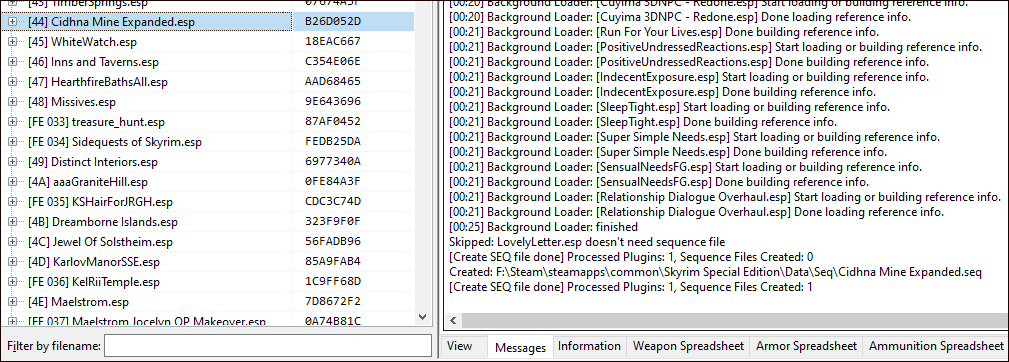Viewport: 1009px width, 362px height.
Task: Switch to the View tab
Action: [x=459, y=346]
